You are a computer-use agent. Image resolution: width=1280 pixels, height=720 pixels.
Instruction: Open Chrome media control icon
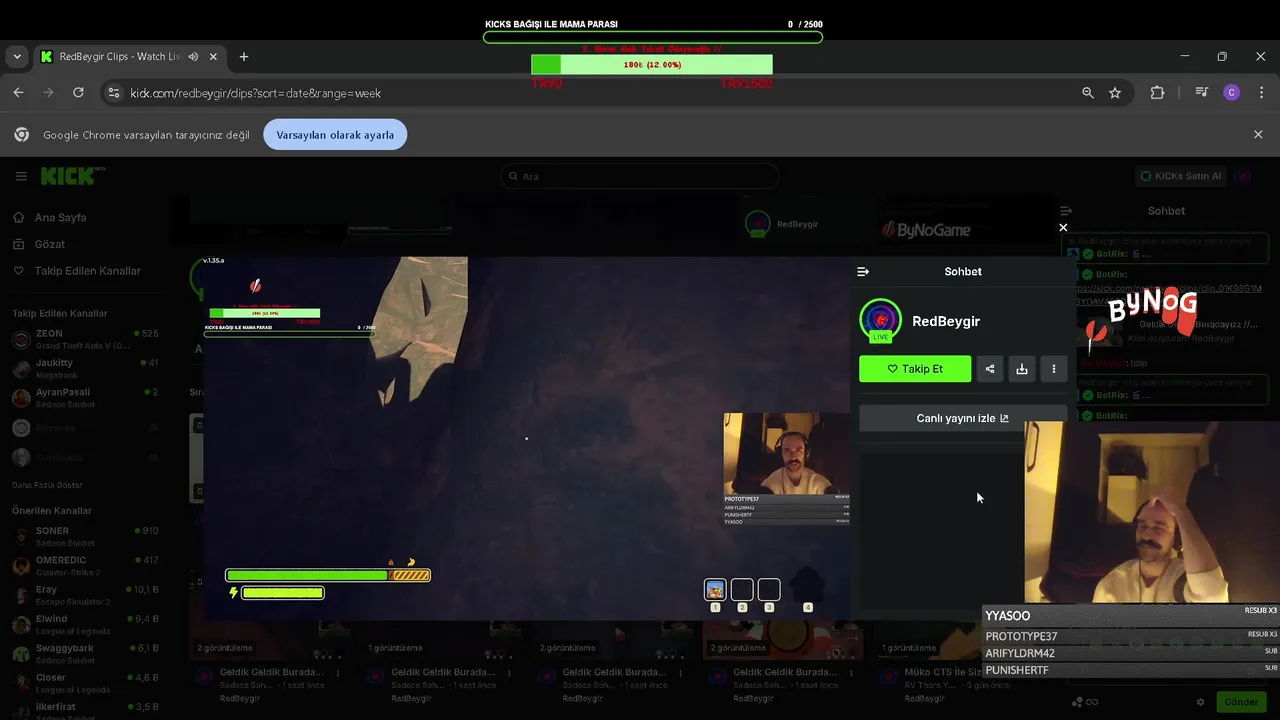(x=1201, y=93)
